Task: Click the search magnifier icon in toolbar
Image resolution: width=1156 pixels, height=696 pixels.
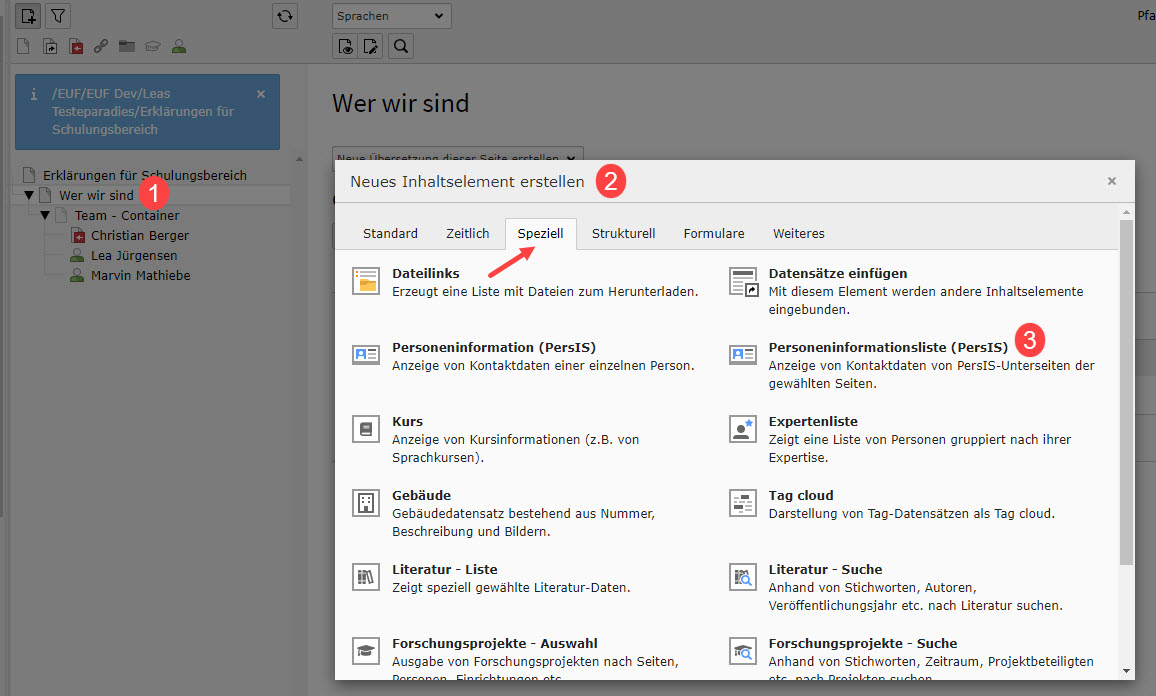Action: [400, 46]
